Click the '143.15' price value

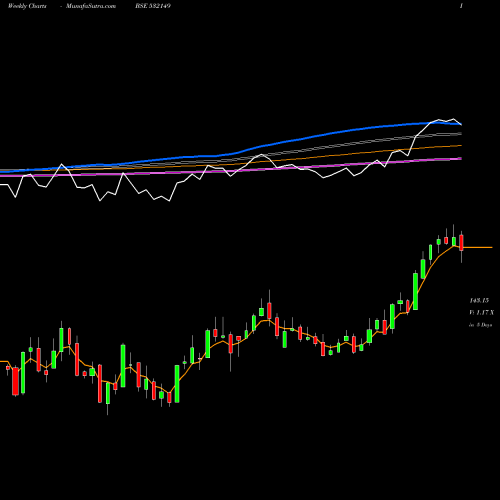pyautogui.click(x=479, y=300)
